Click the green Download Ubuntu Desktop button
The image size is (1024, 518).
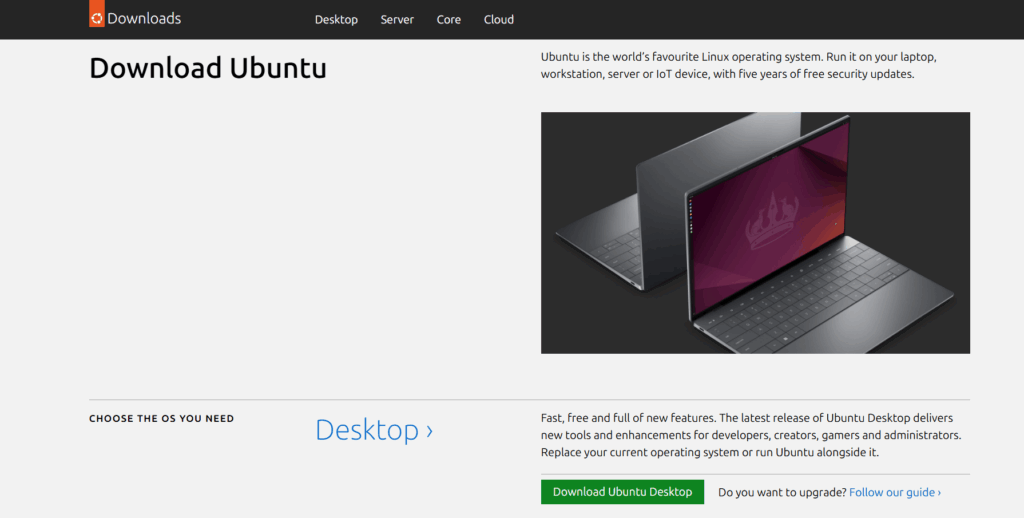point(622,492)
